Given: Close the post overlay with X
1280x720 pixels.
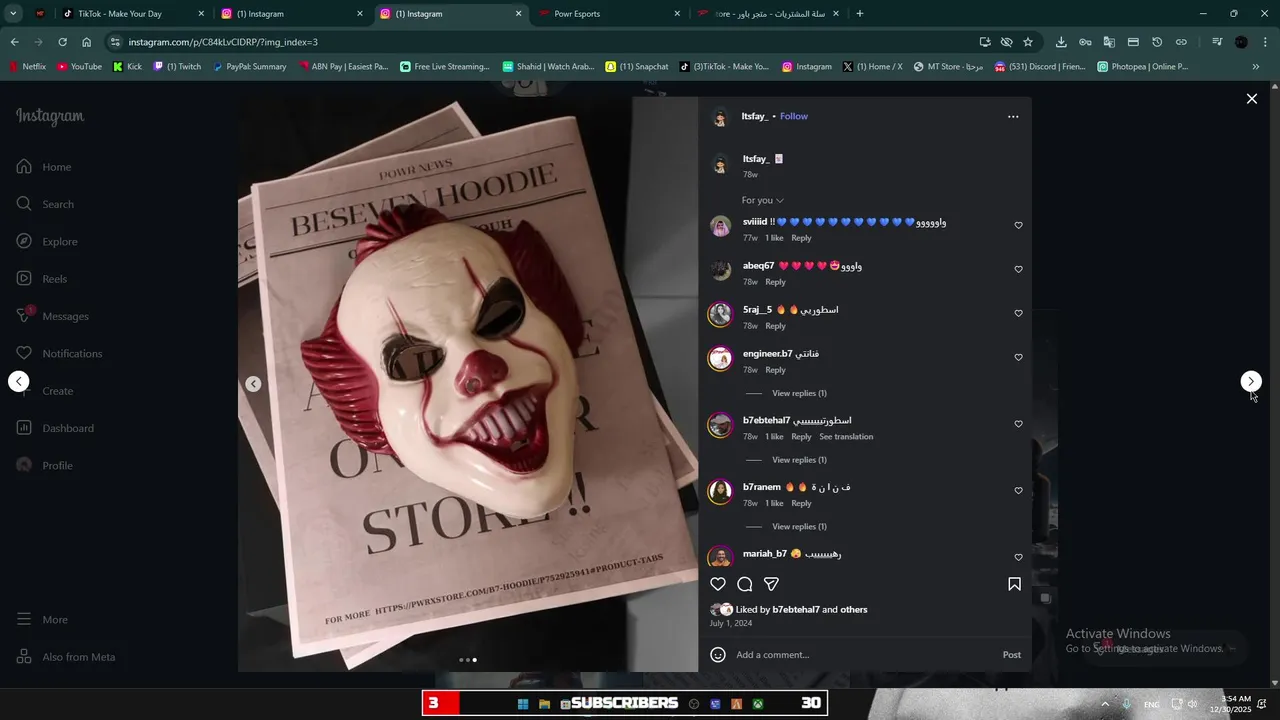Looking at the screenshot, I should coord(1251,99).
